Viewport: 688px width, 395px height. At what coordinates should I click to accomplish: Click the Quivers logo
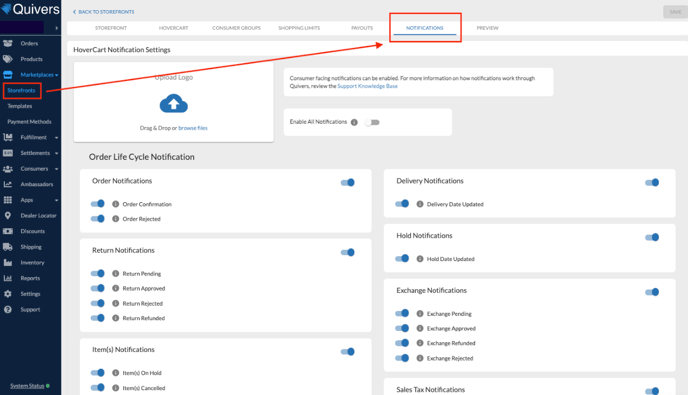coord(30,9)
